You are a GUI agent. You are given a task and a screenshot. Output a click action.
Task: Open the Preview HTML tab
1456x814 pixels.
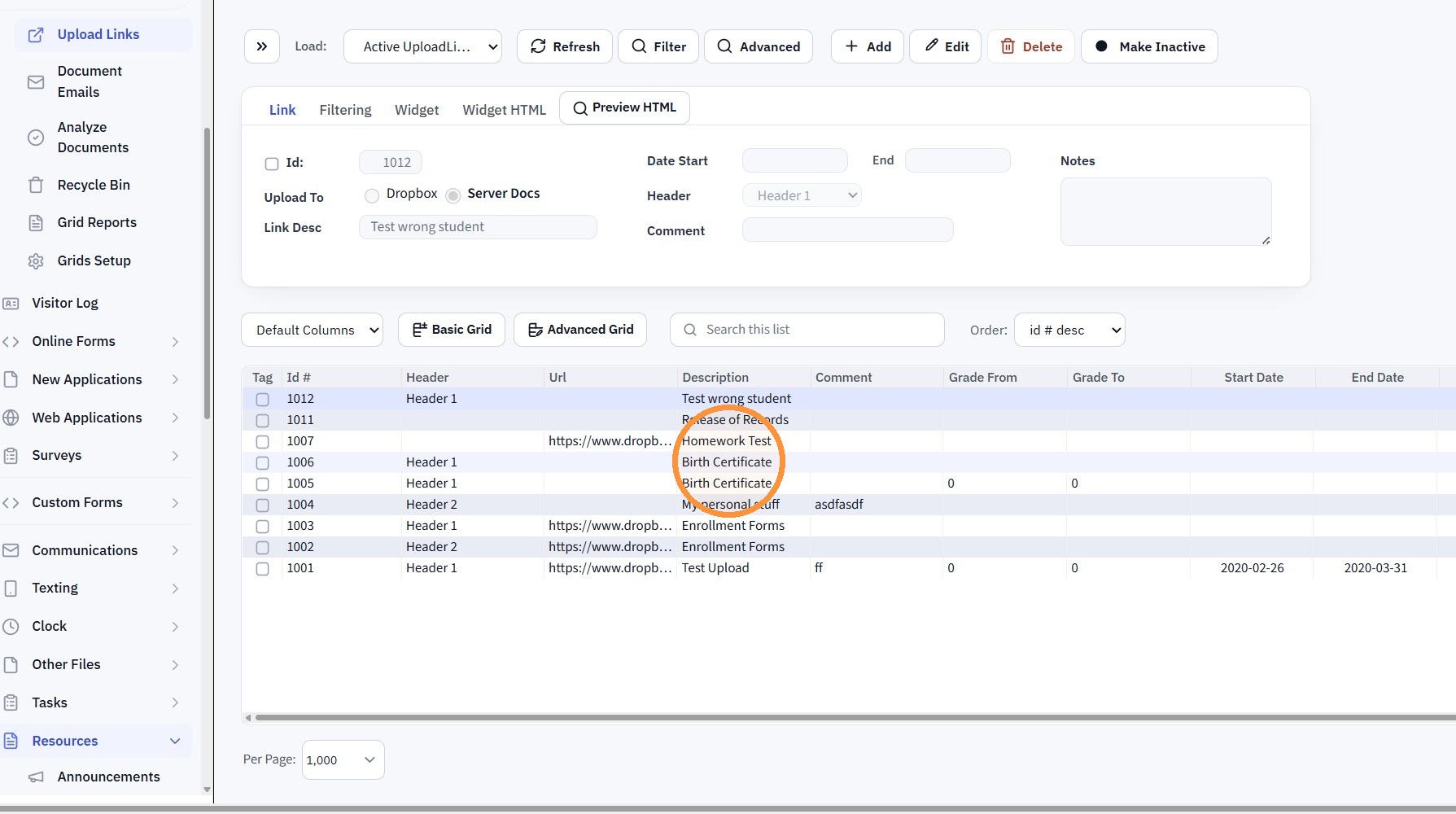pos(624,107)
